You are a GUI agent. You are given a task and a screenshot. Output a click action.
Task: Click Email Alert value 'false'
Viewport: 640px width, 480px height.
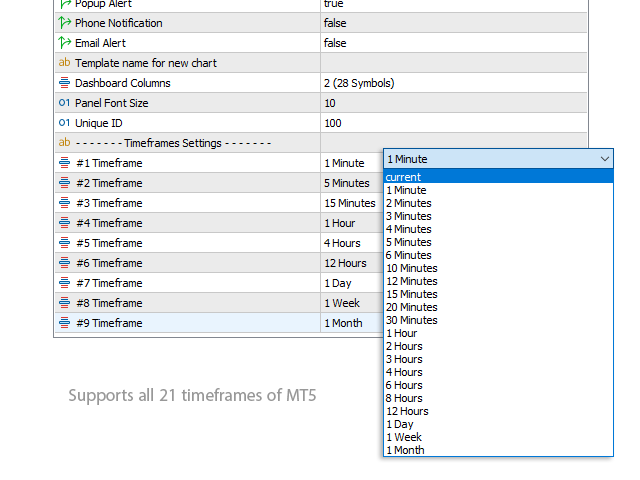tap(335, 43)
